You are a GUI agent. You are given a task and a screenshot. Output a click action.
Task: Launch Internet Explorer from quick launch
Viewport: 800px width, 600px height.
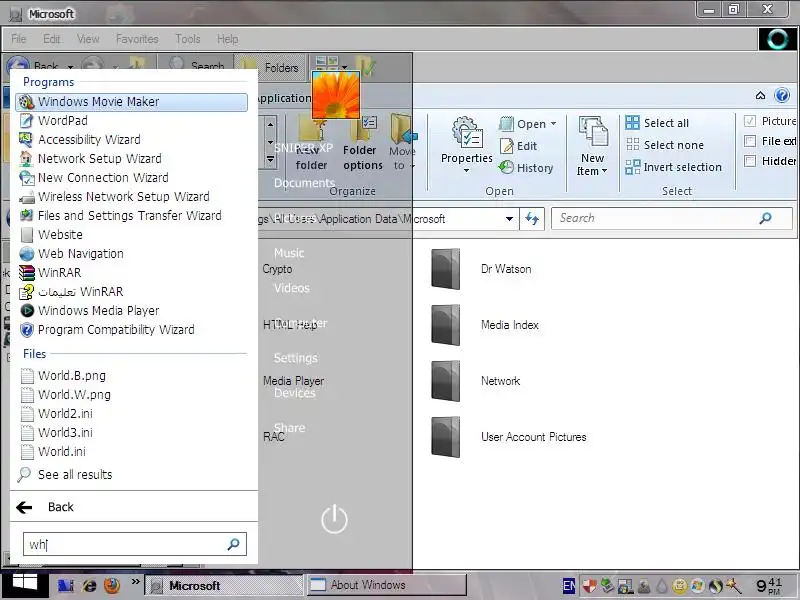[x=89, y=585]
